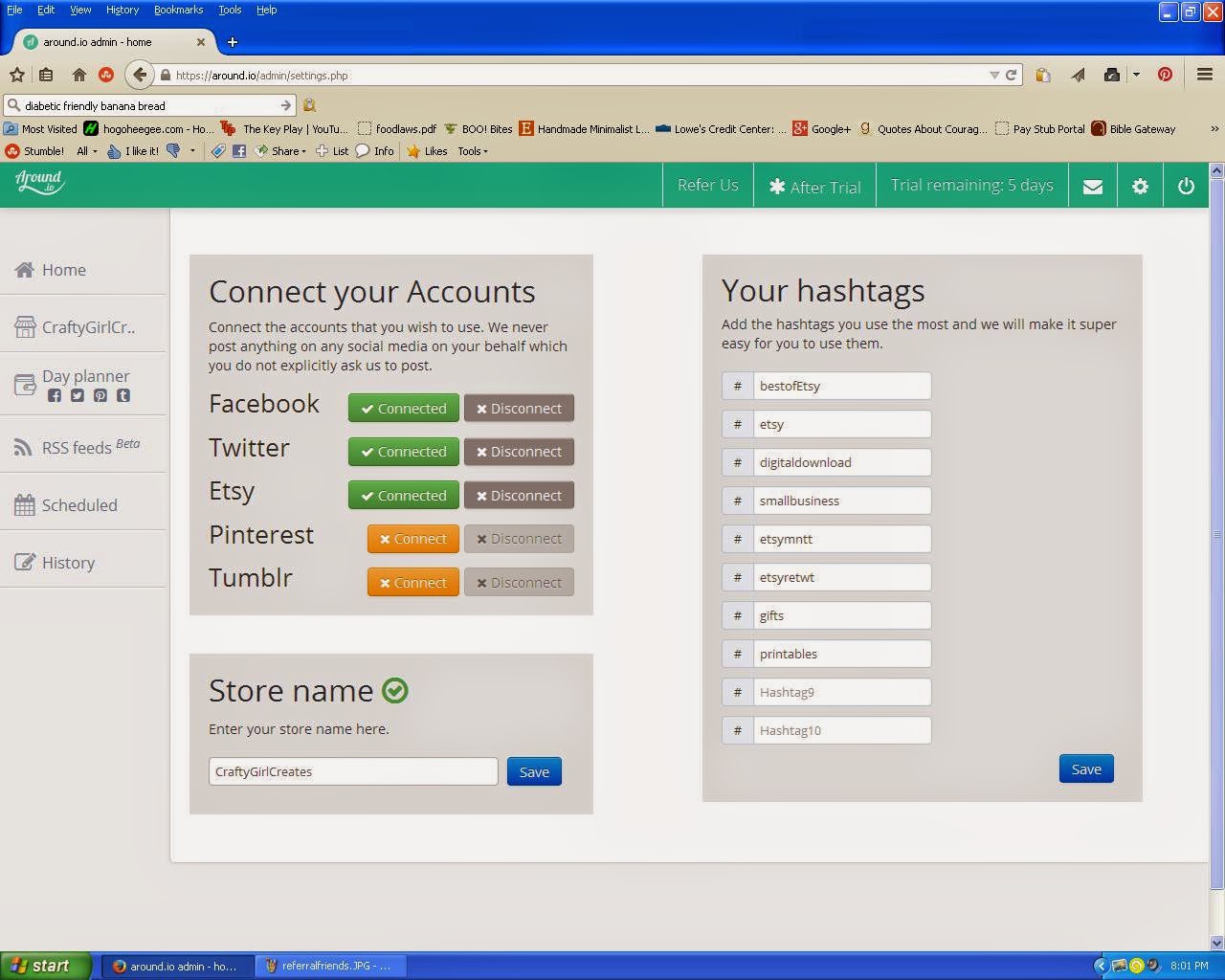The image size is (1225, 980).
Task: Click the After Trial header button
Action: tap(815, 186)
